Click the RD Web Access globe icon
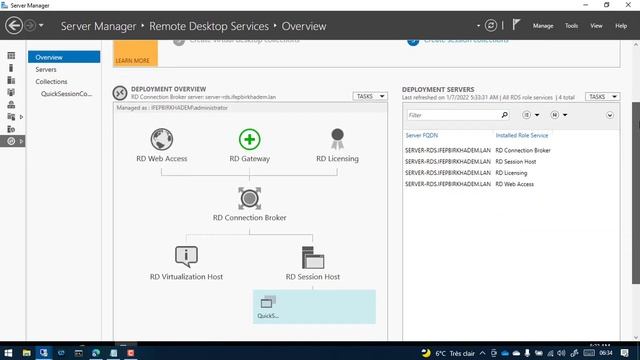Screen dimensions: 640x360 162,139
